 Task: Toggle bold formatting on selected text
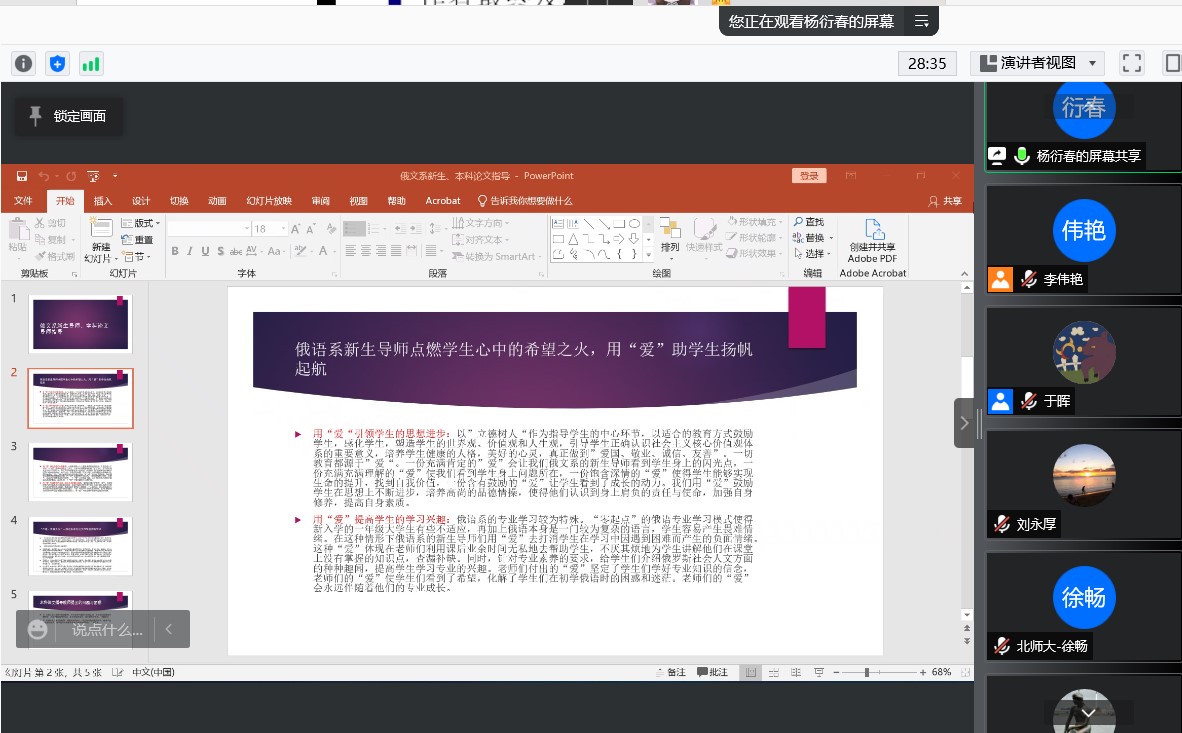tap(174, 251)
